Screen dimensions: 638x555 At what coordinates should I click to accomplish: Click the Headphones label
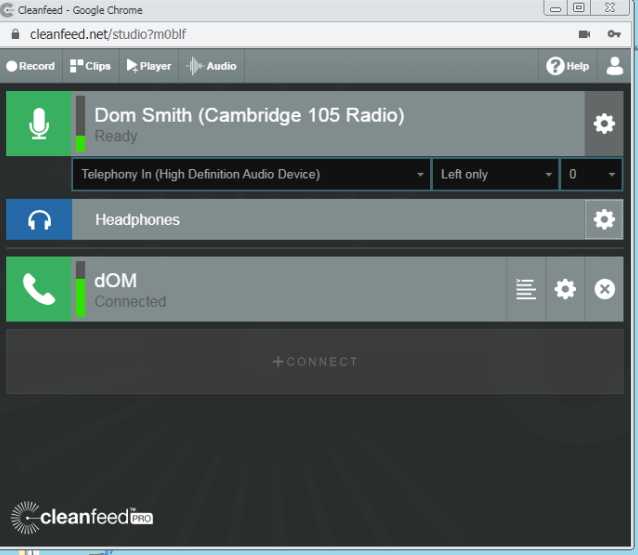137,220
